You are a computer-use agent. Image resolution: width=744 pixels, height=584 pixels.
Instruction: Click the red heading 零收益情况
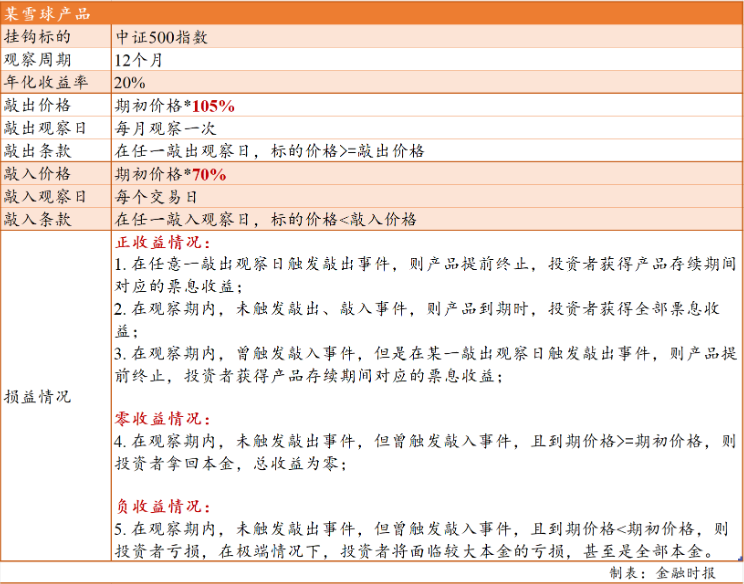click(163, 419)
